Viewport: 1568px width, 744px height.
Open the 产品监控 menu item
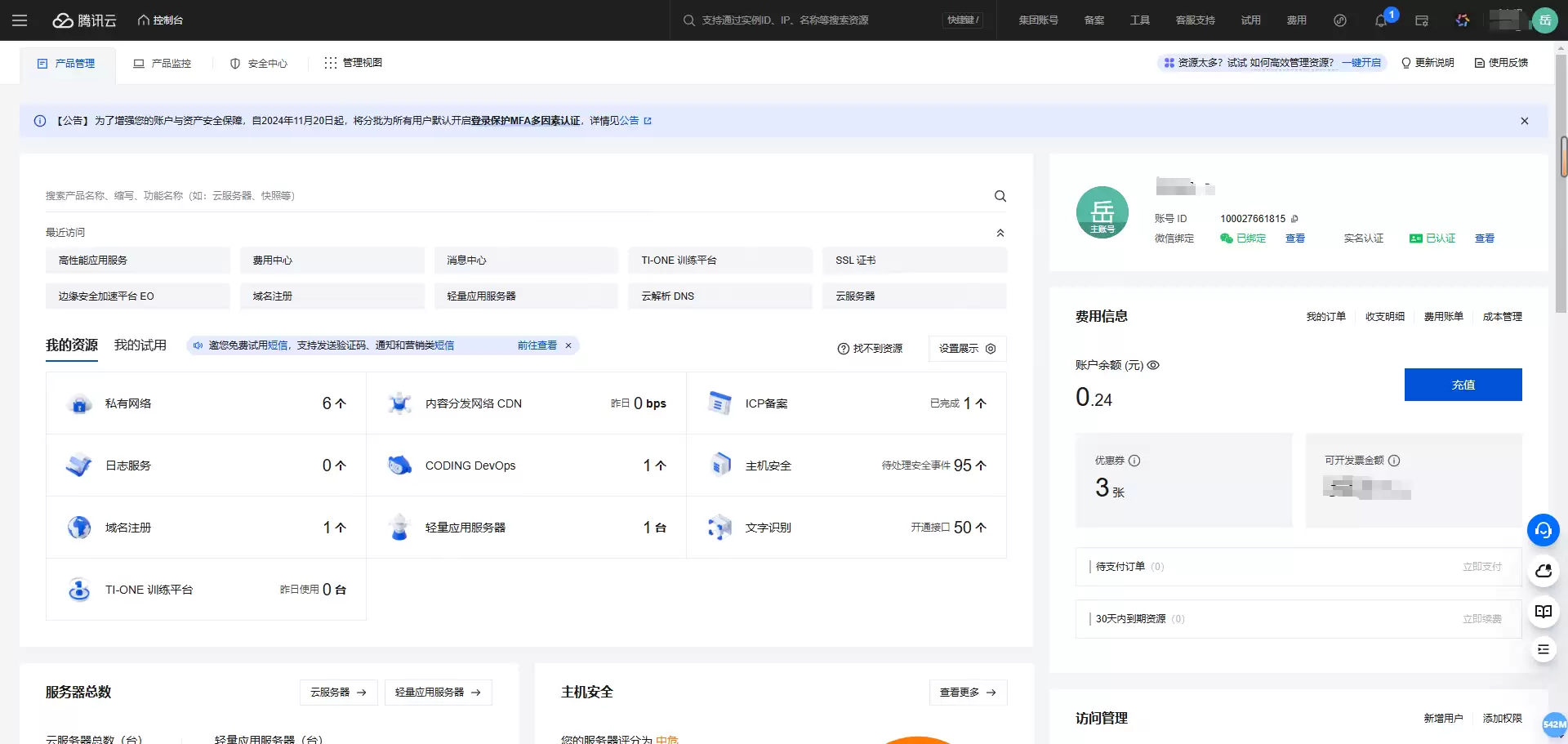[163, 63]
